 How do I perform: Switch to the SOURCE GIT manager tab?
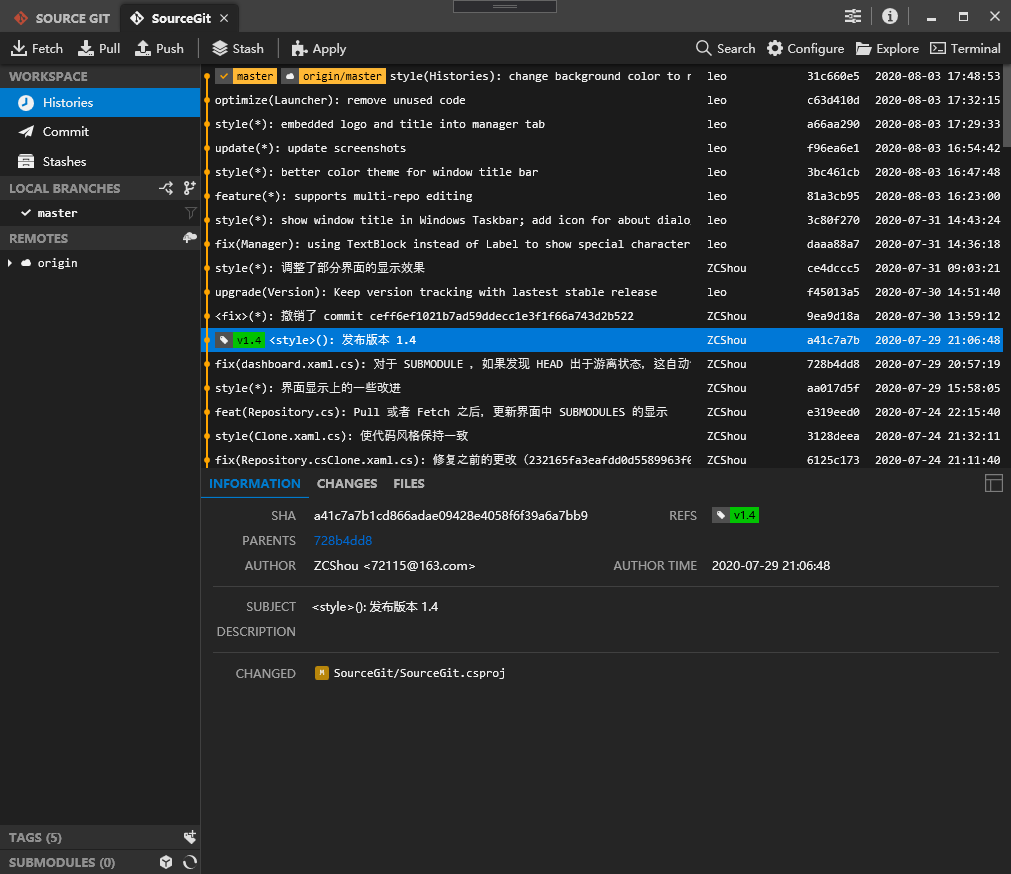pos(61,18)
